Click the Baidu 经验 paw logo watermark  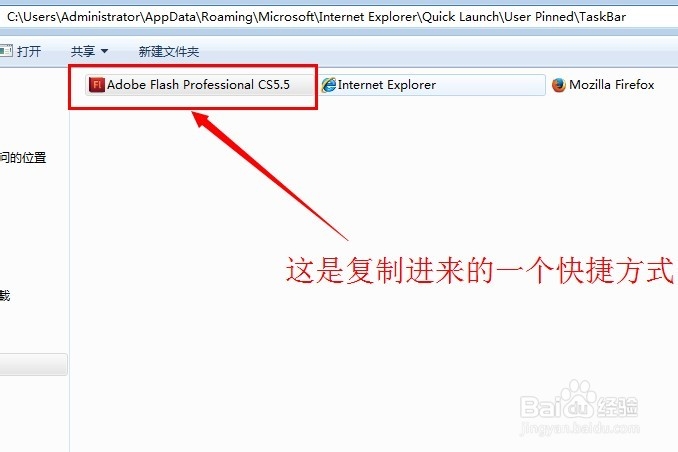coord(579,401)
